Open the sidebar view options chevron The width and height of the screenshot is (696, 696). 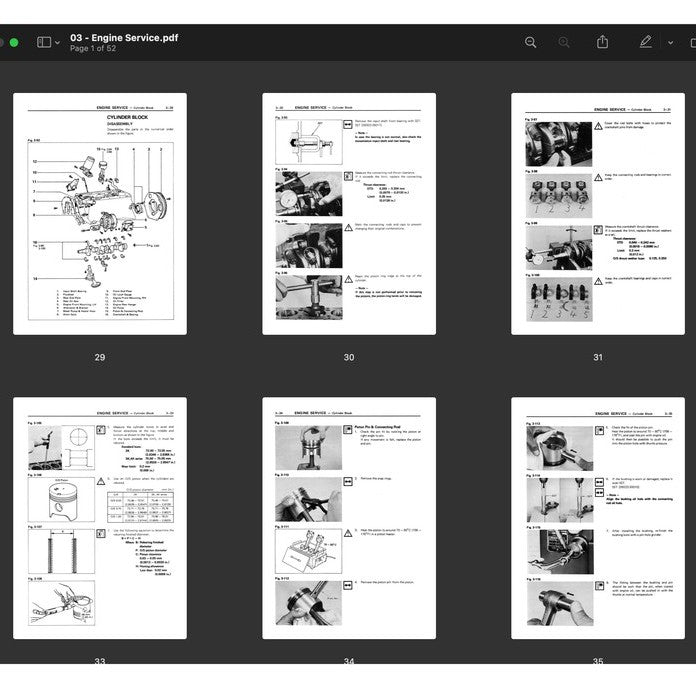57,43
